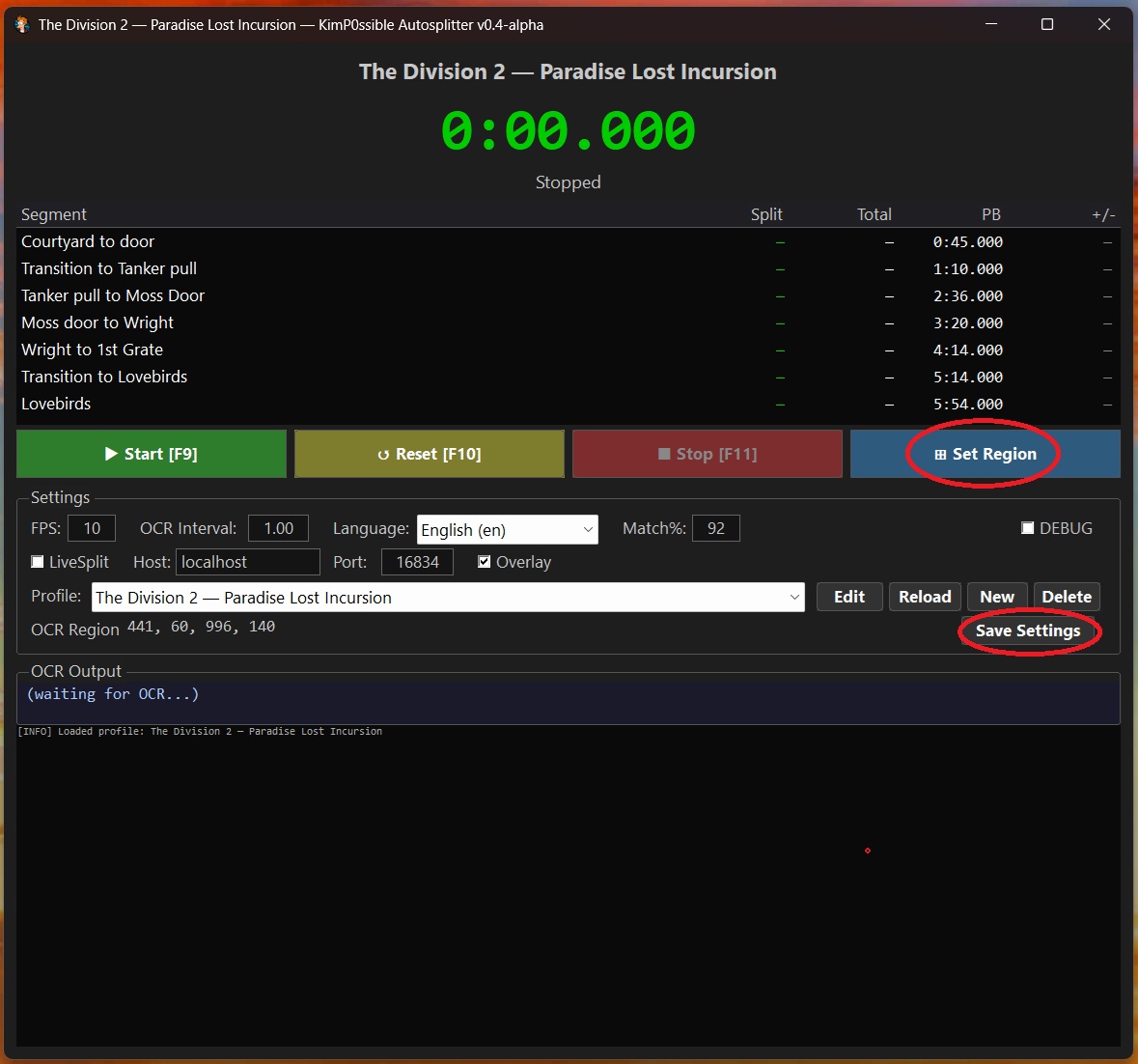Select Tanker pull to Moss Door row

[x=569, y=295]
